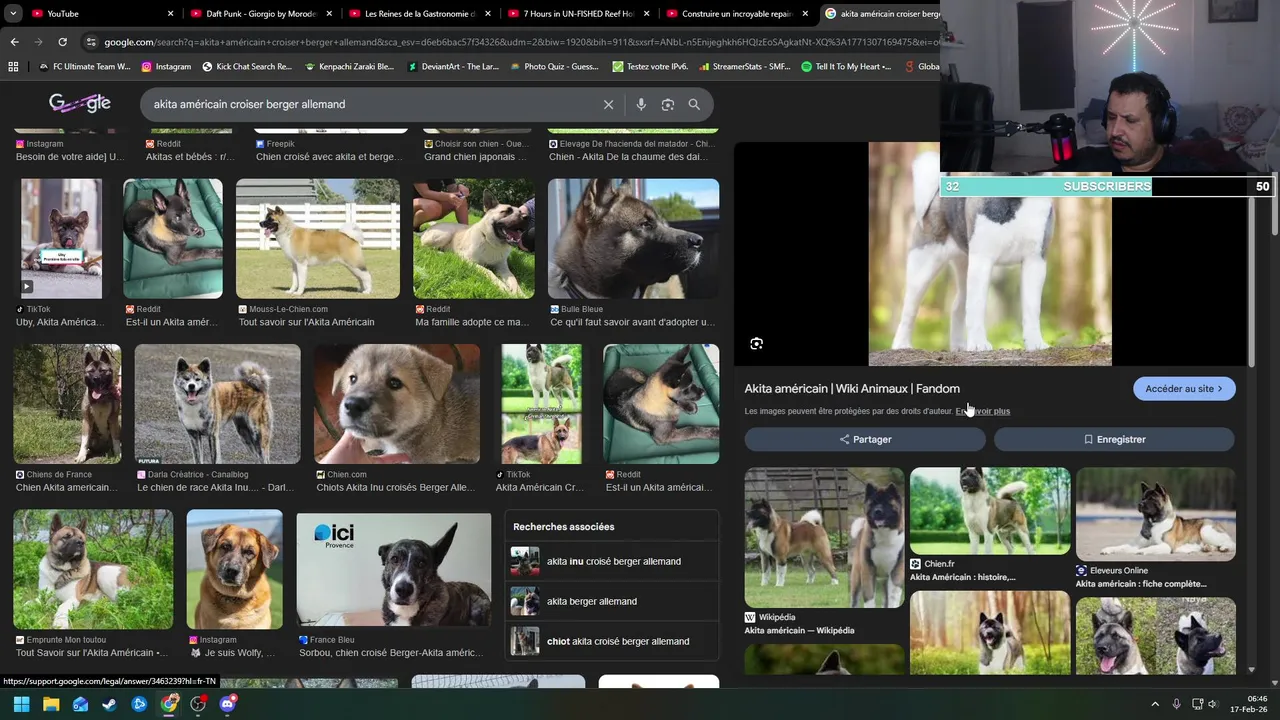Open the volume control in system tray

coord(1213,704)
